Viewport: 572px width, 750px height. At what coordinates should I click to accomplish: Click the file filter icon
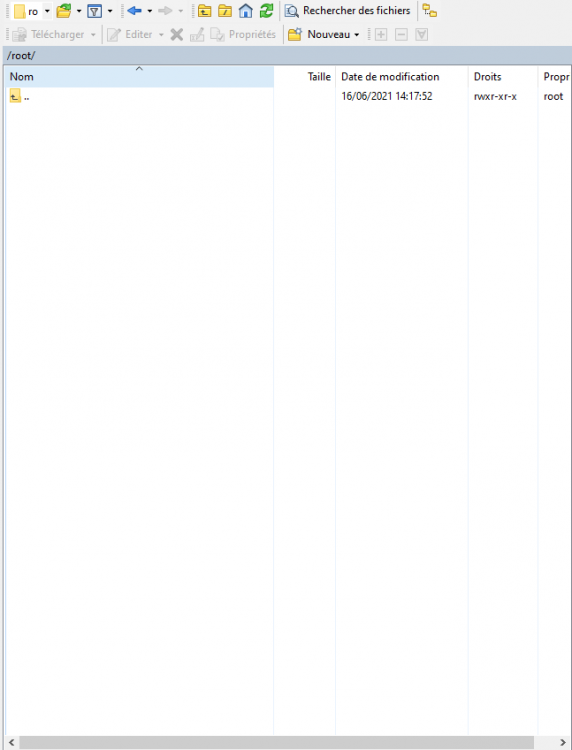click(x=95, y=11)
